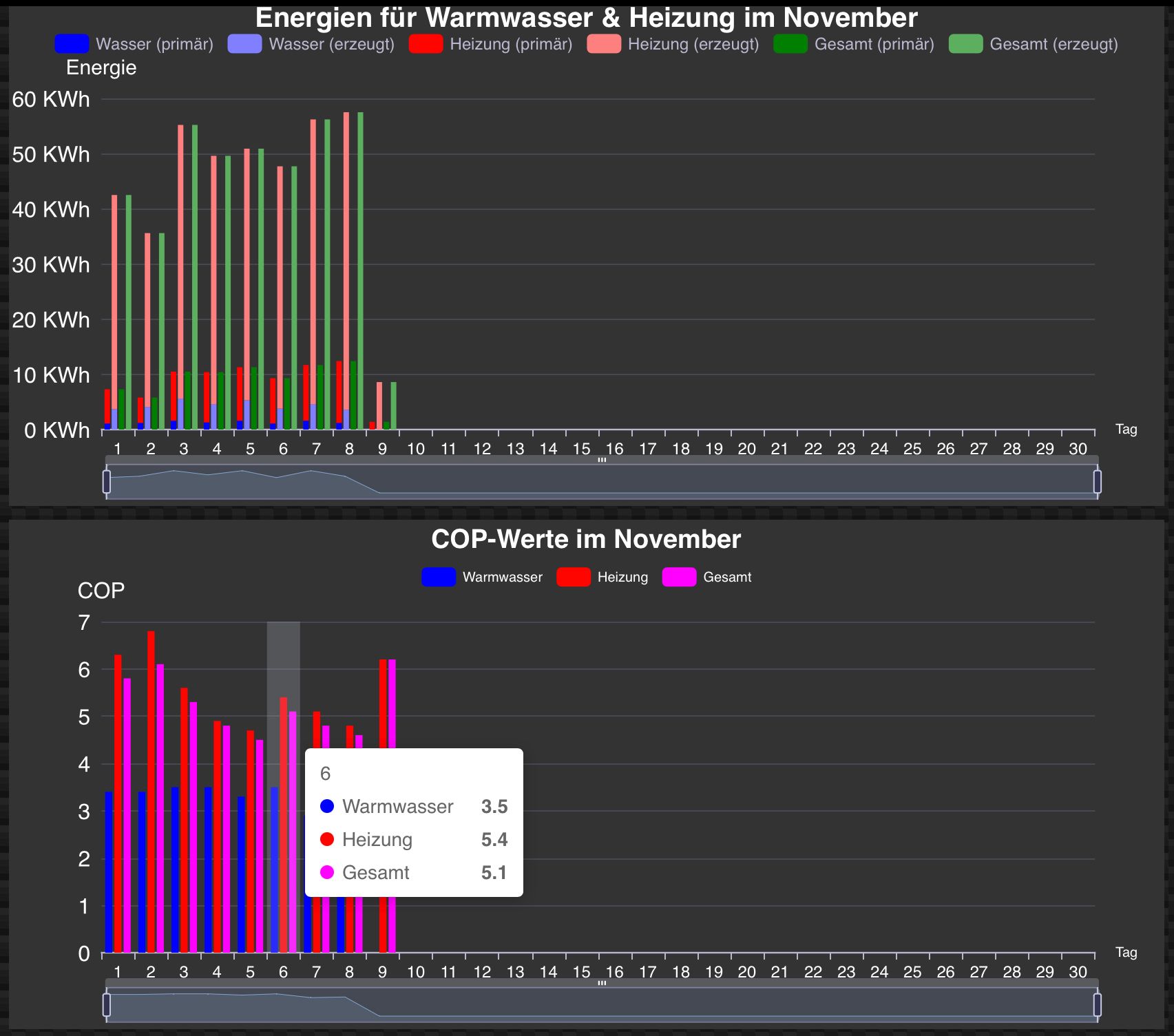
Task: Click day 2 red Heizung COP bar
Action: pos(151,792)
